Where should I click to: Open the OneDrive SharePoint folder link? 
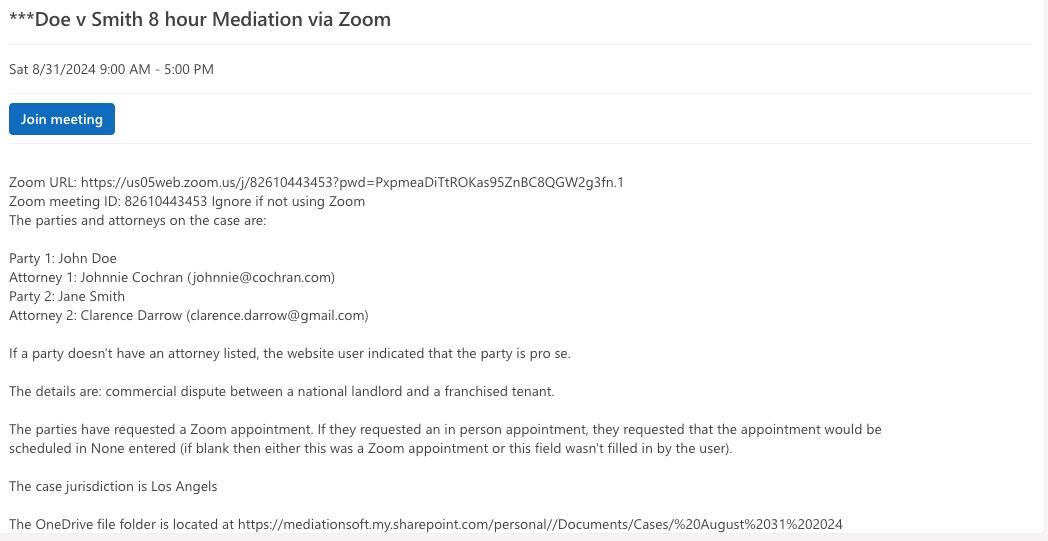click(540, 524)
